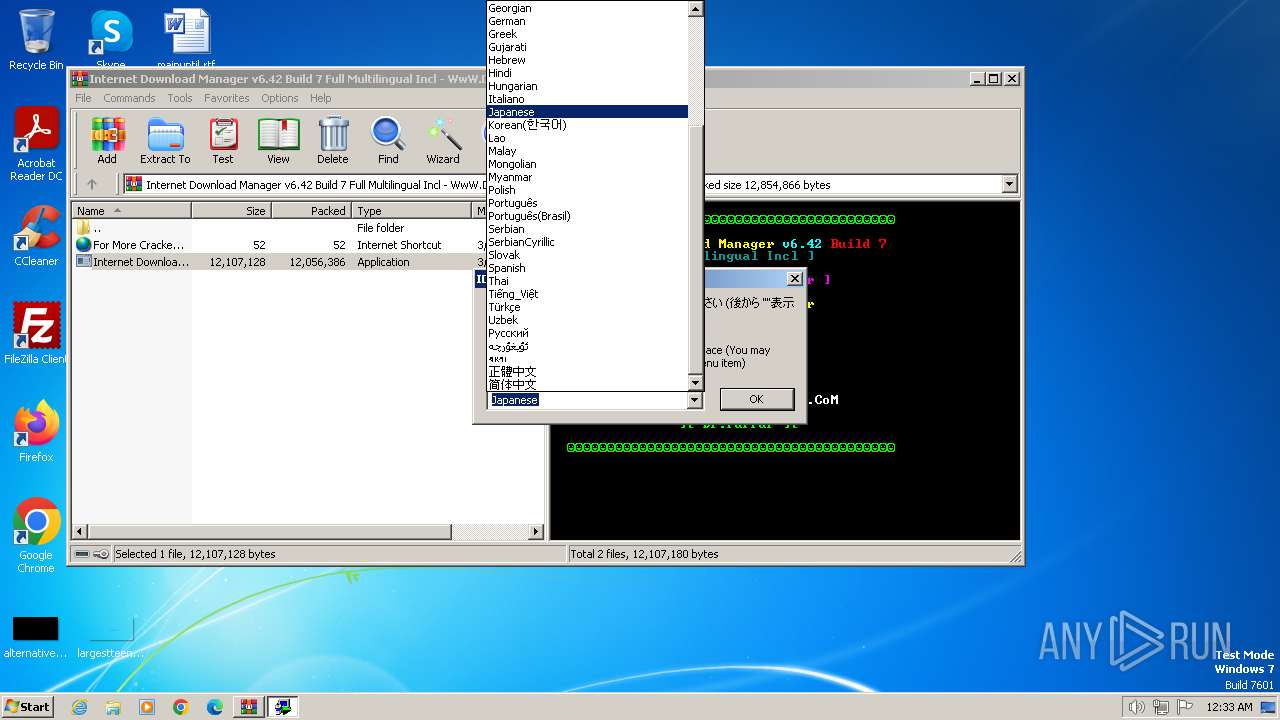Image resolution: width=1280 pixels, height=720 pixels.
Task: Go up one folder level arrow
Action: [x=92, y=184]
